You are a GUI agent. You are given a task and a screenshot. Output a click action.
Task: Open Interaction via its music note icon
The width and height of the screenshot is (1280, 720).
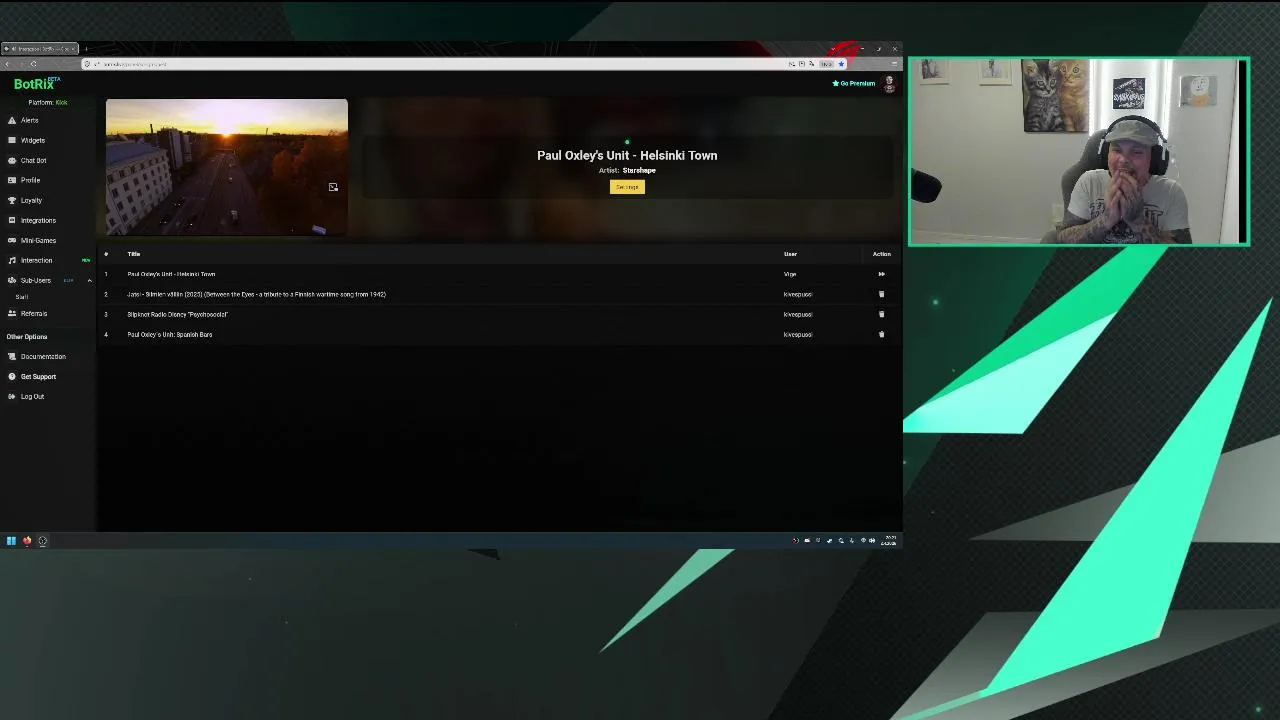click(12, 260)
